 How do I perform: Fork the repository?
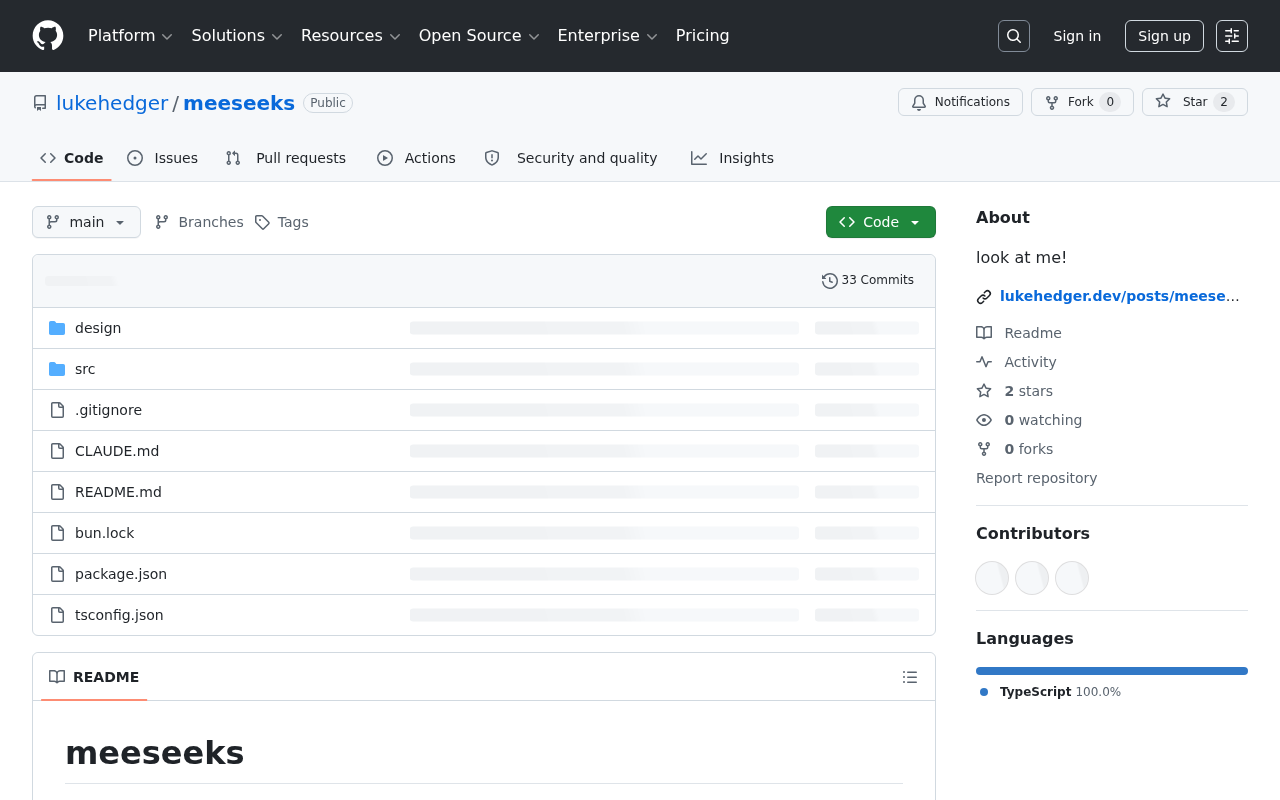[x=1082, y=102]
